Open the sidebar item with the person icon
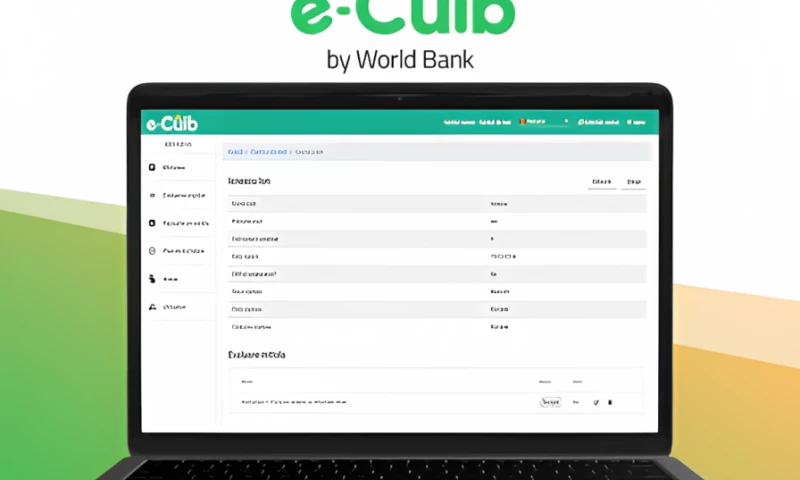The width and height of the screenshot is (800, 480). point(180,279)
